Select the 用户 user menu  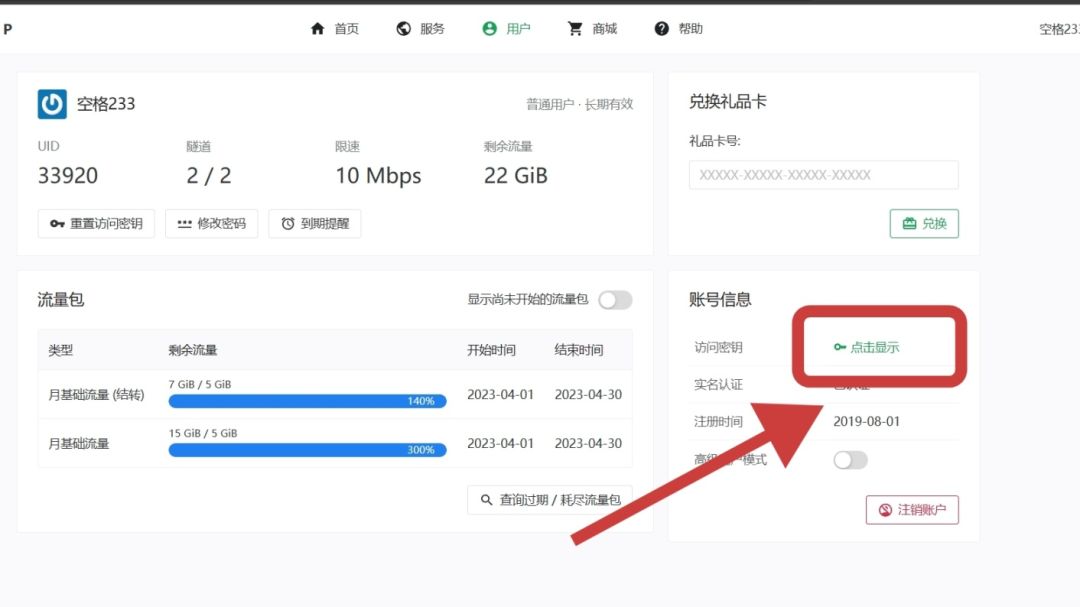coord(506,29)
